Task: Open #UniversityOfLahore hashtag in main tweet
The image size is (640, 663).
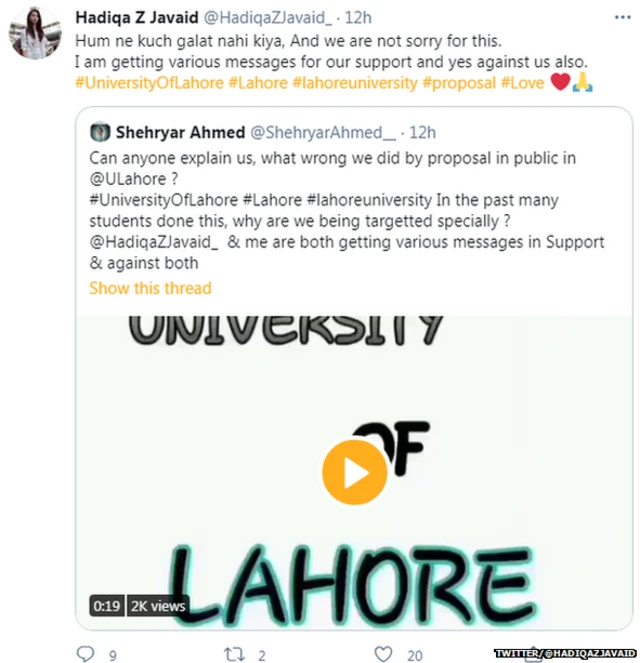Action: pos(149,82)
